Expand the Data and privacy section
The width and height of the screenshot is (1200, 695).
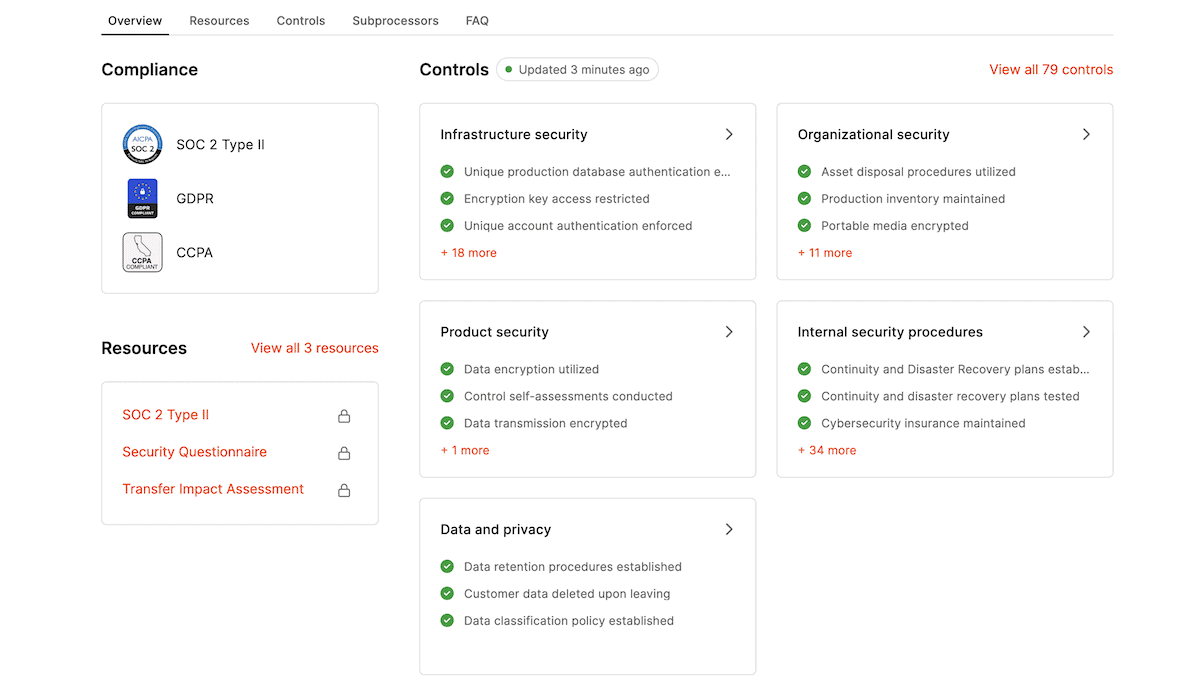coord(729,529)
